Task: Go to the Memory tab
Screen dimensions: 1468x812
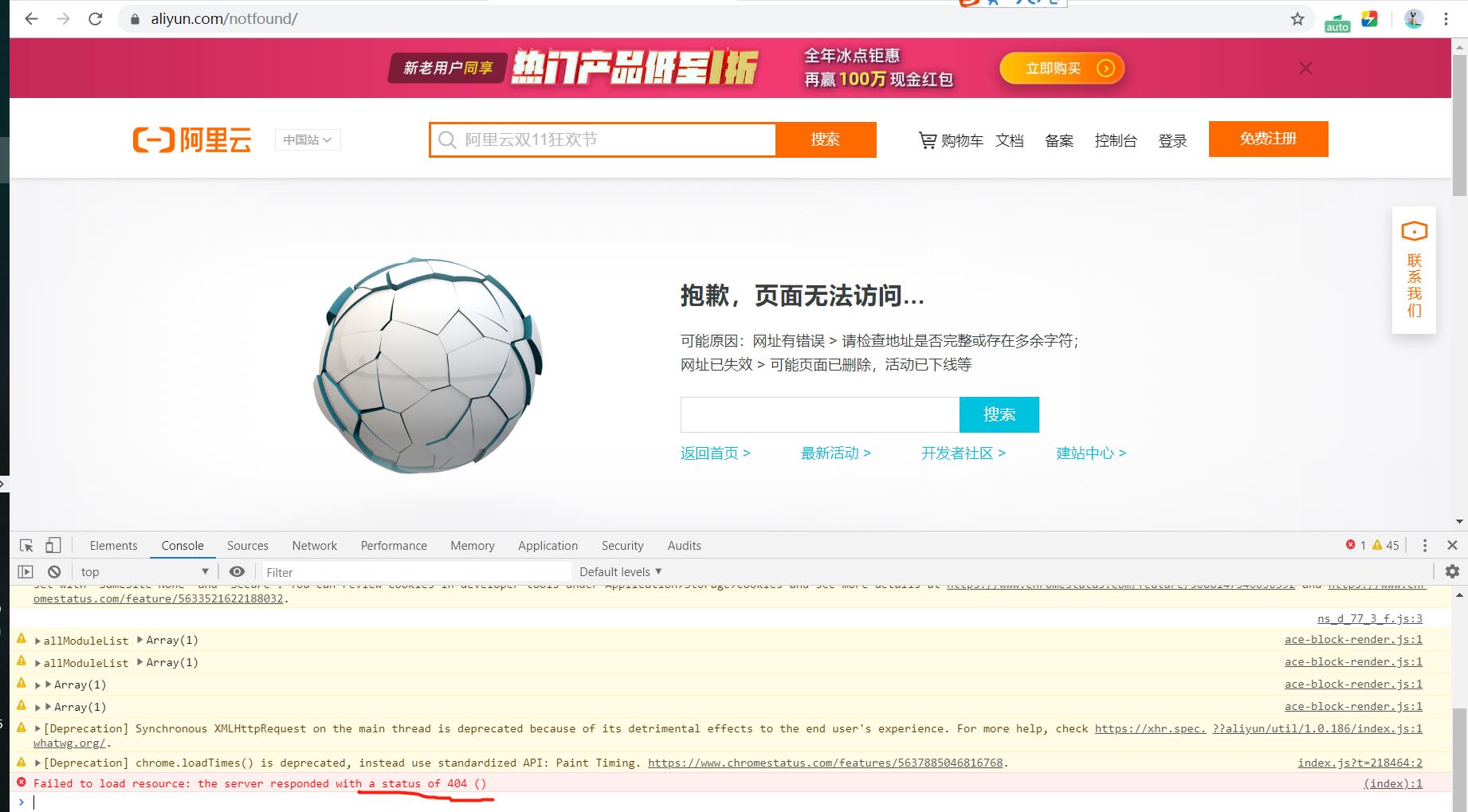Action: click(473, 546)
